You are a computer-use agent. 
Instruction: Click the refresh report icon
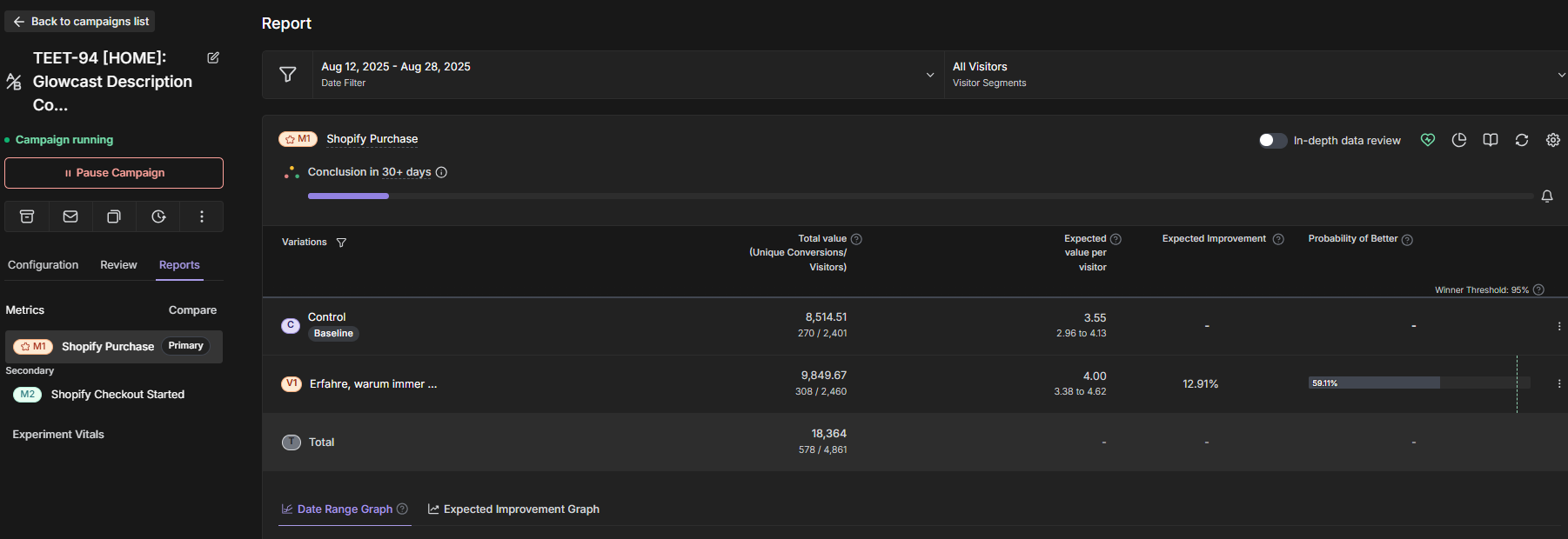point(1522,140)
